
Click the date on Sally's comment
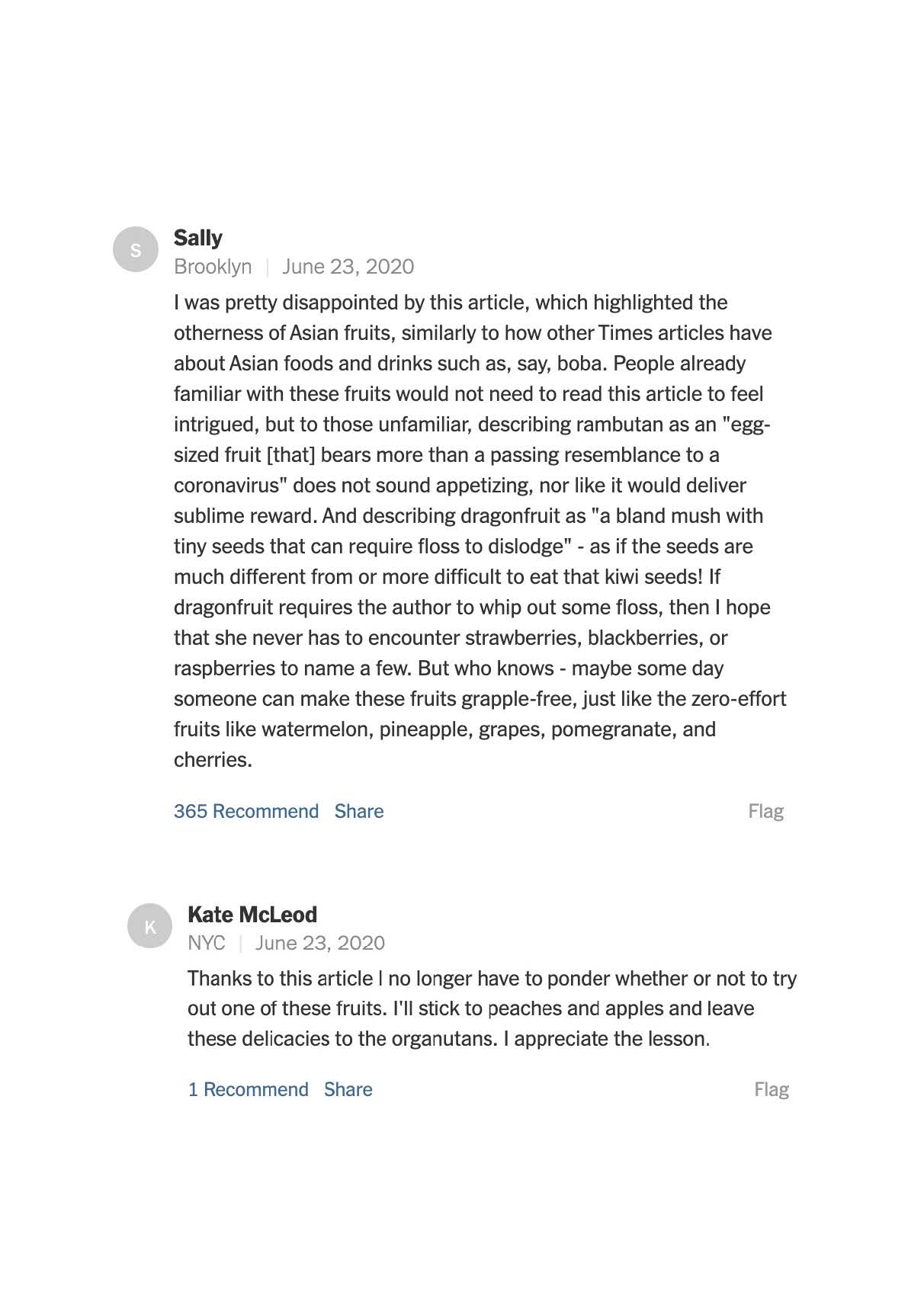(348, 267)
